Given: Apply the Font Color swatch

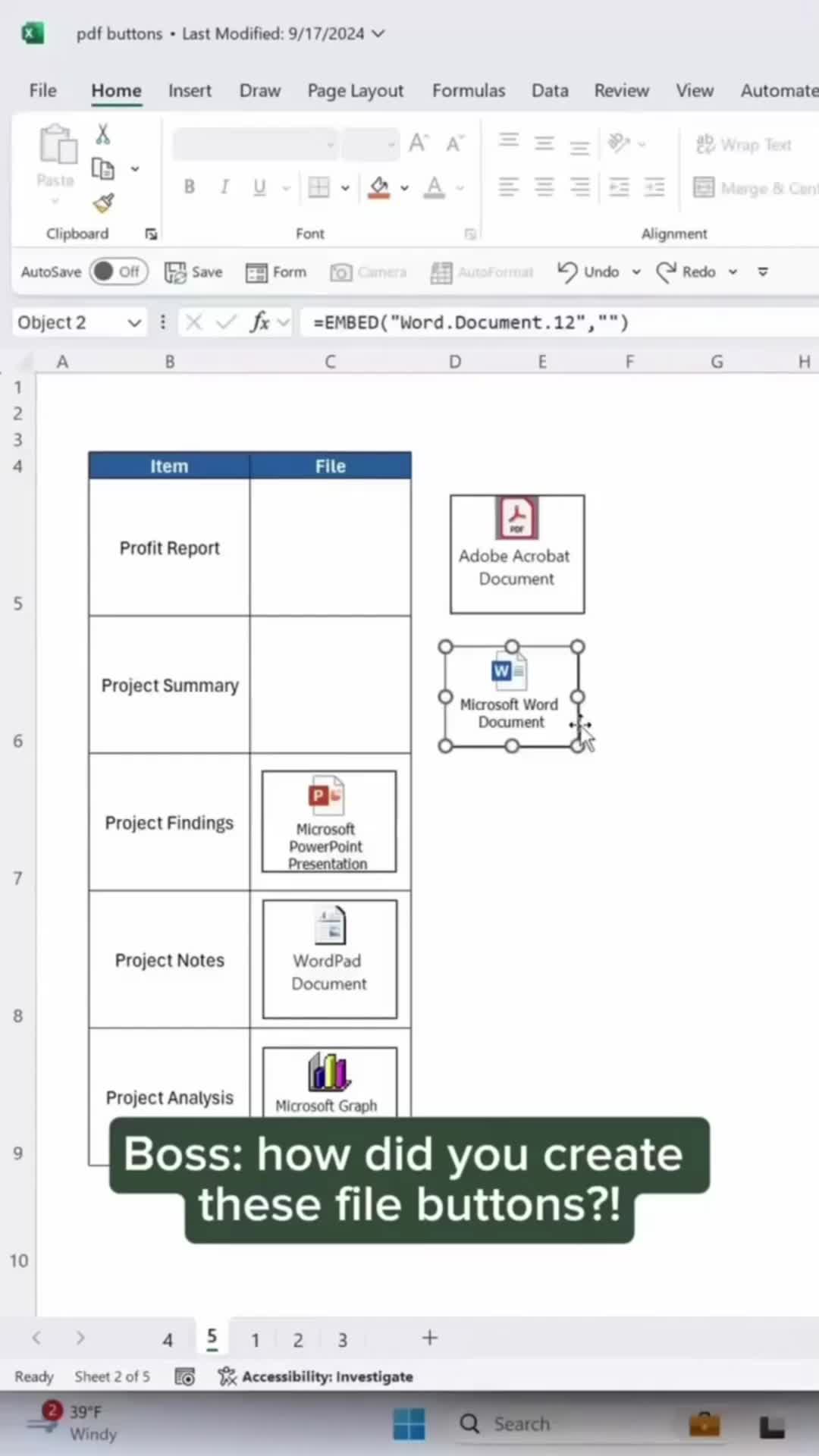Looking at the screenshot, I should click(x=435, y=187).
